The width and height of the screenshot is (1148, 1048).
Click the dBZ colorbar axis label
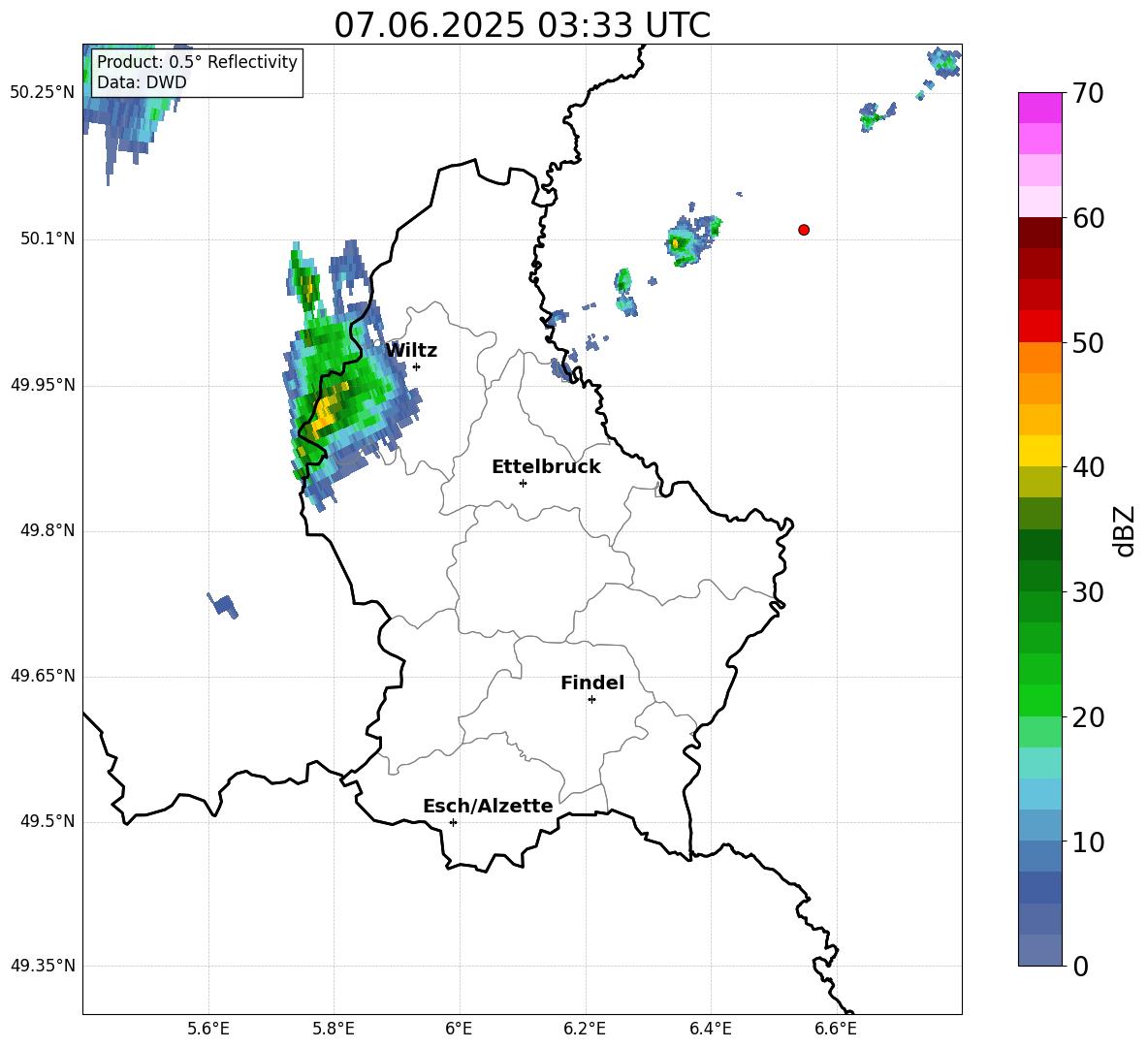point(1125,530)
